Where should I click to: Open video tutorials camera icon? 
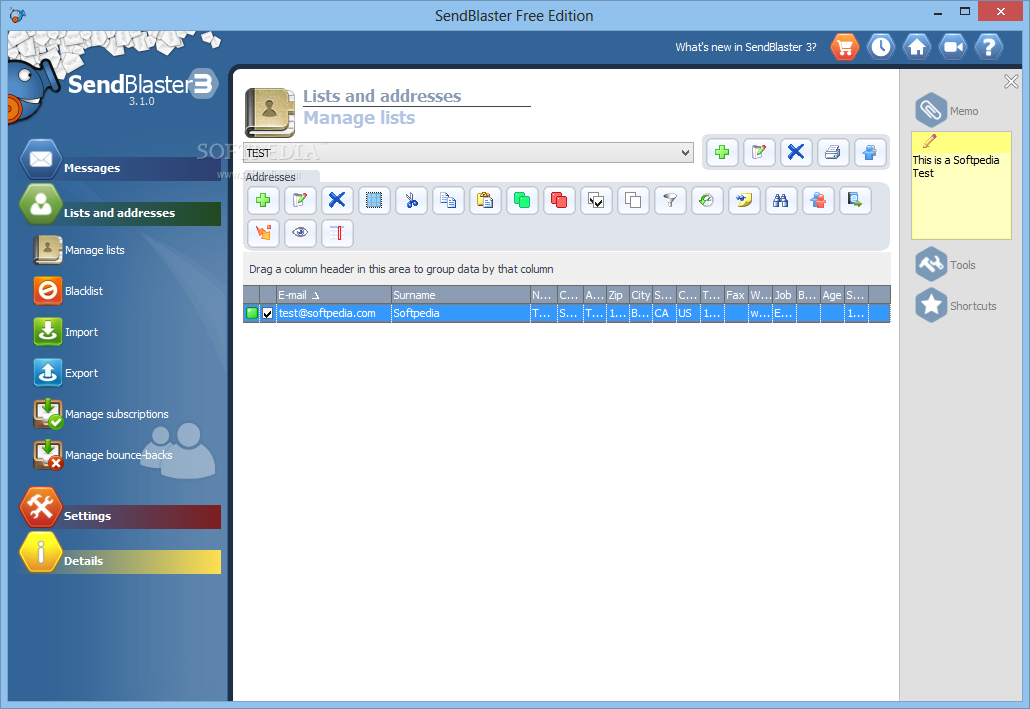coord(952,47)
